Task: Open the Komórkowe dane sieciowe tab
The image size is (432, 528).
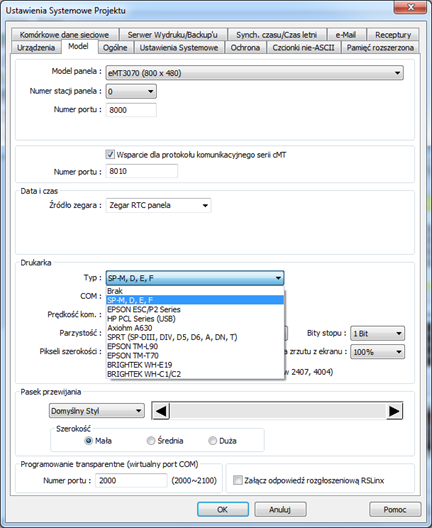Action: [64, 35]
